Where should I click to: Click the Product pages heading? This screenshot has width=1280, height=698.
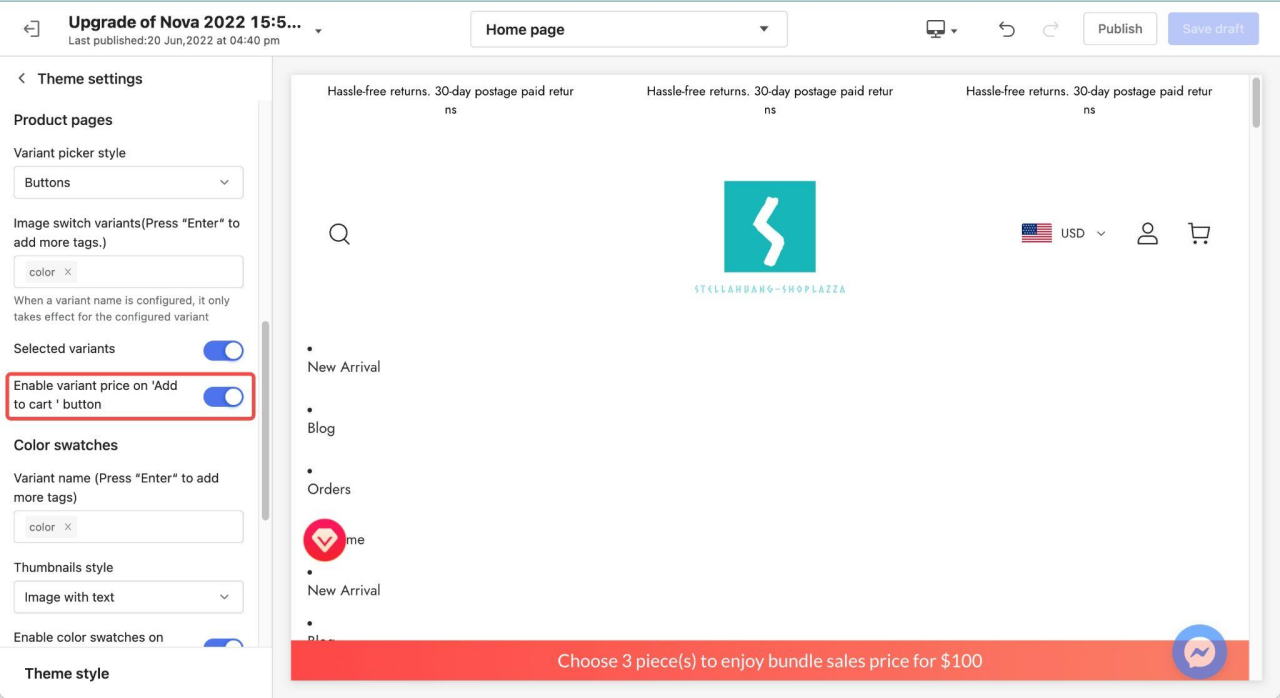click(63, 120)
